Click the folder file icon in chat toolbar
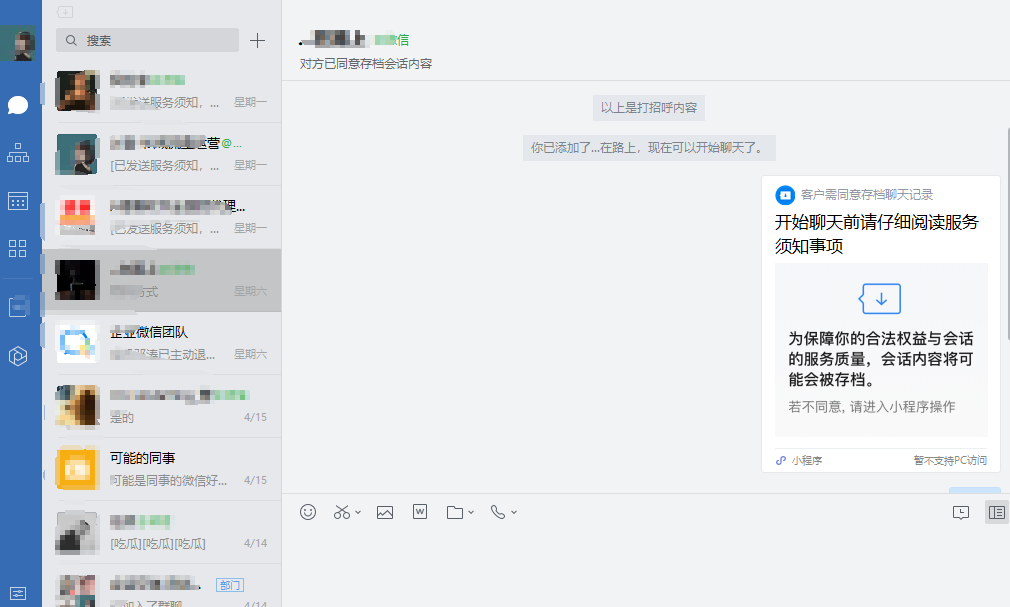1010x607 pixels. pyautogui.click(x=455, y=512)
